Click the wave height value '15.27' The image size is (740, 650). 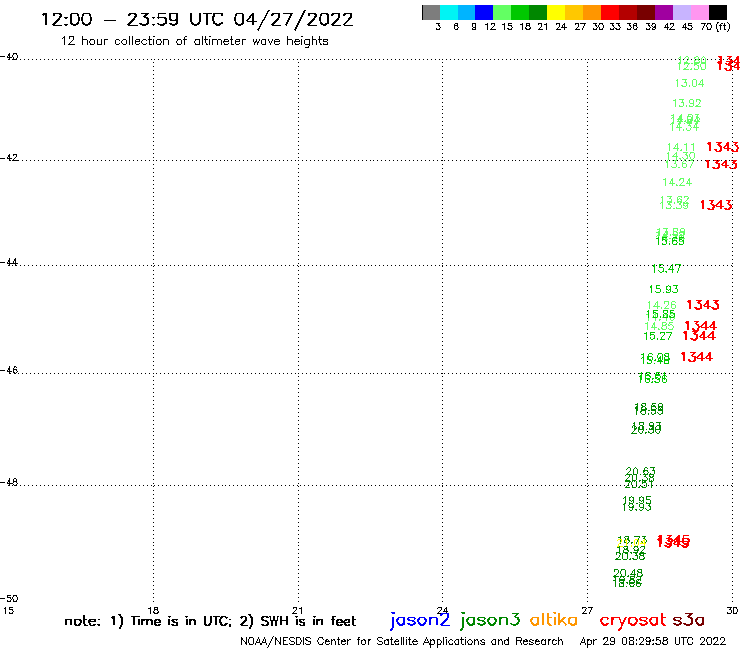coord(658,336)
